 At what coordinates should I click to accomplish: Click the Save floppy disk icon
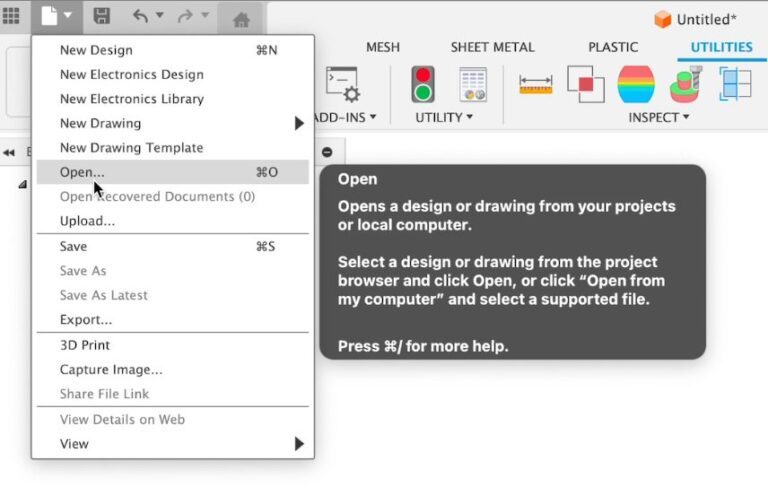[101, 16]
